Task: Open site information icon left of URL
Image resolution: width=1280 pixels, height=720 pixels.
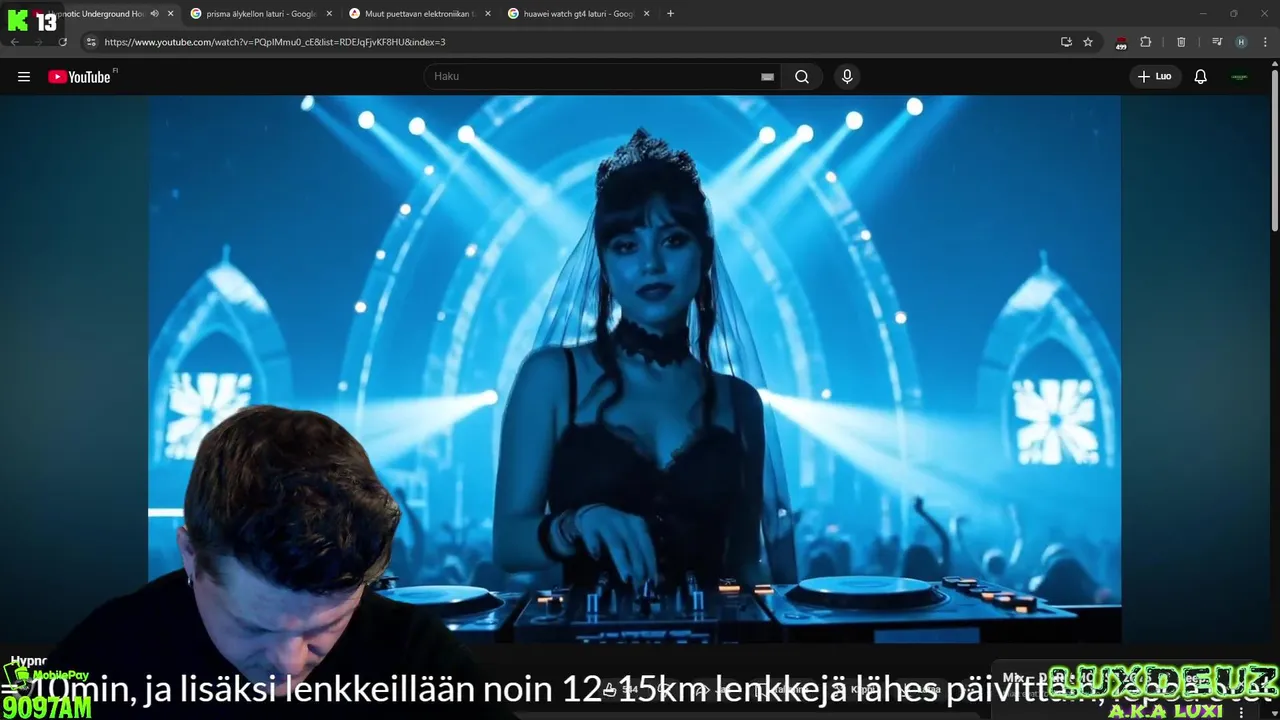Action: point(91,42)
